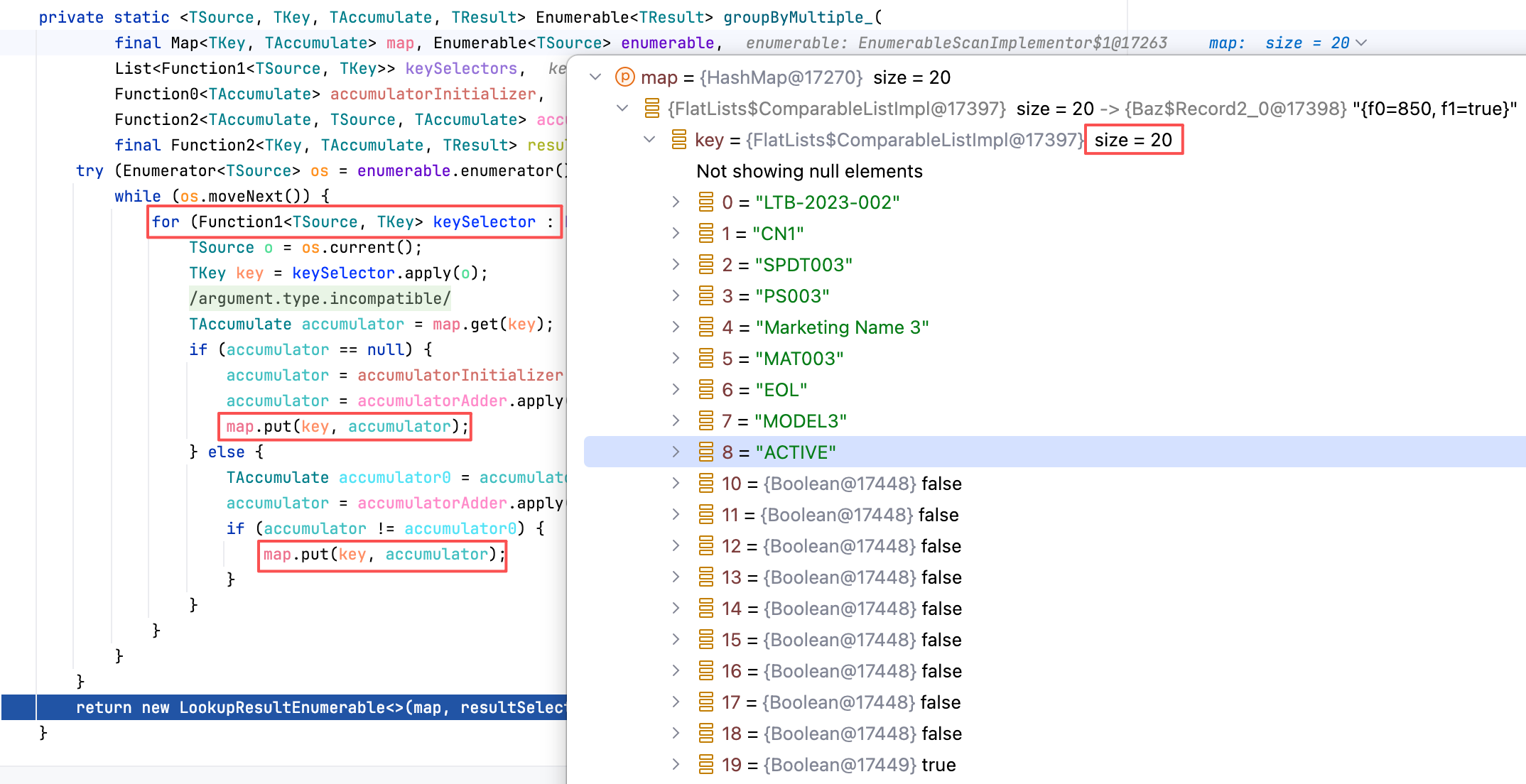Click the field icon for element 0 "LTB-2023-002"
Image resolution: width=1526 pixels, height=784 pixels.
click(x=705, y=202)
